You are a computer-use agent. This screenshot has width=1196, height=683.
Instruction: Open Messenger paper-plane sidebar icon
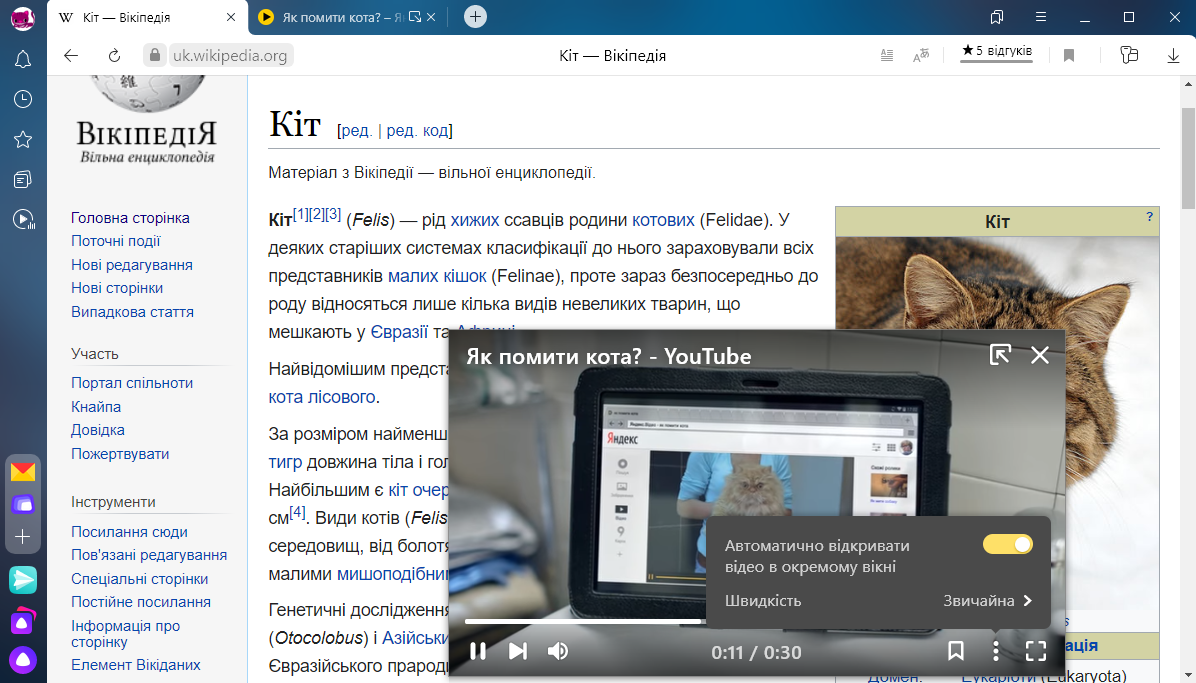(x=23, y=580)
